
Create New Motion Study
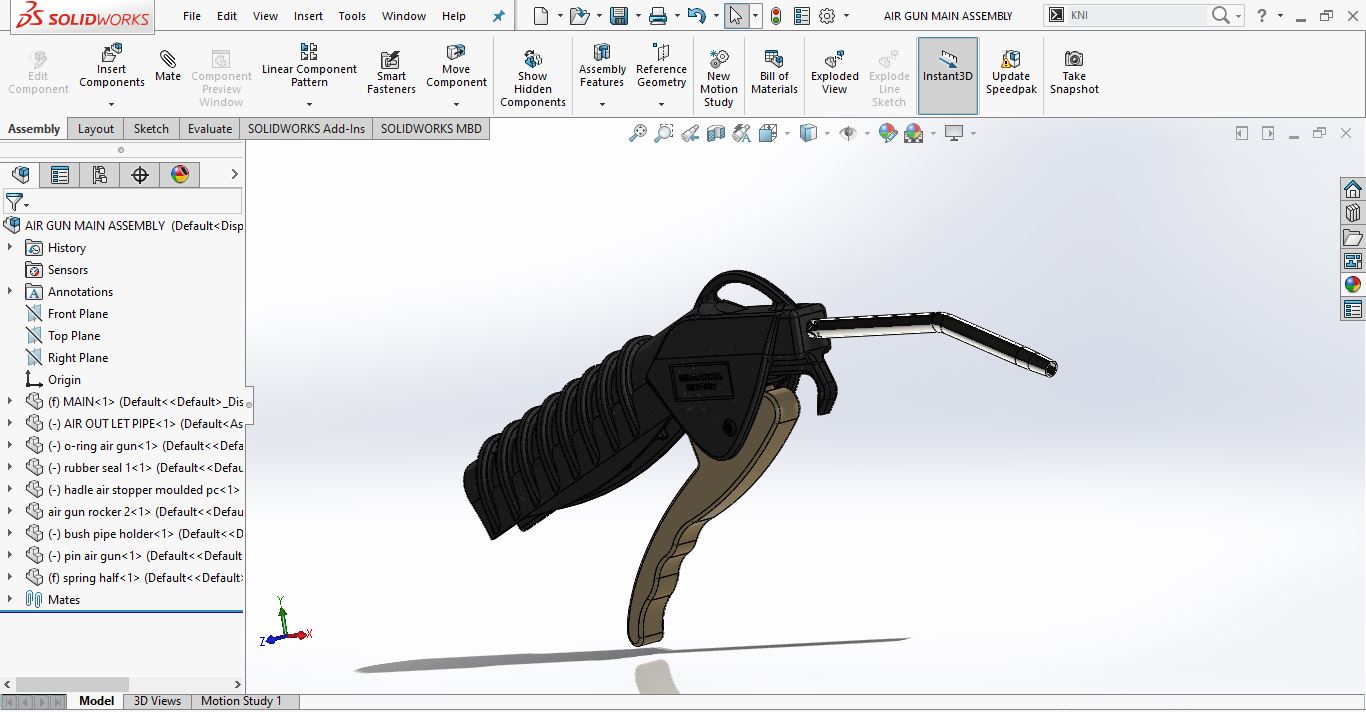point(718,78)
